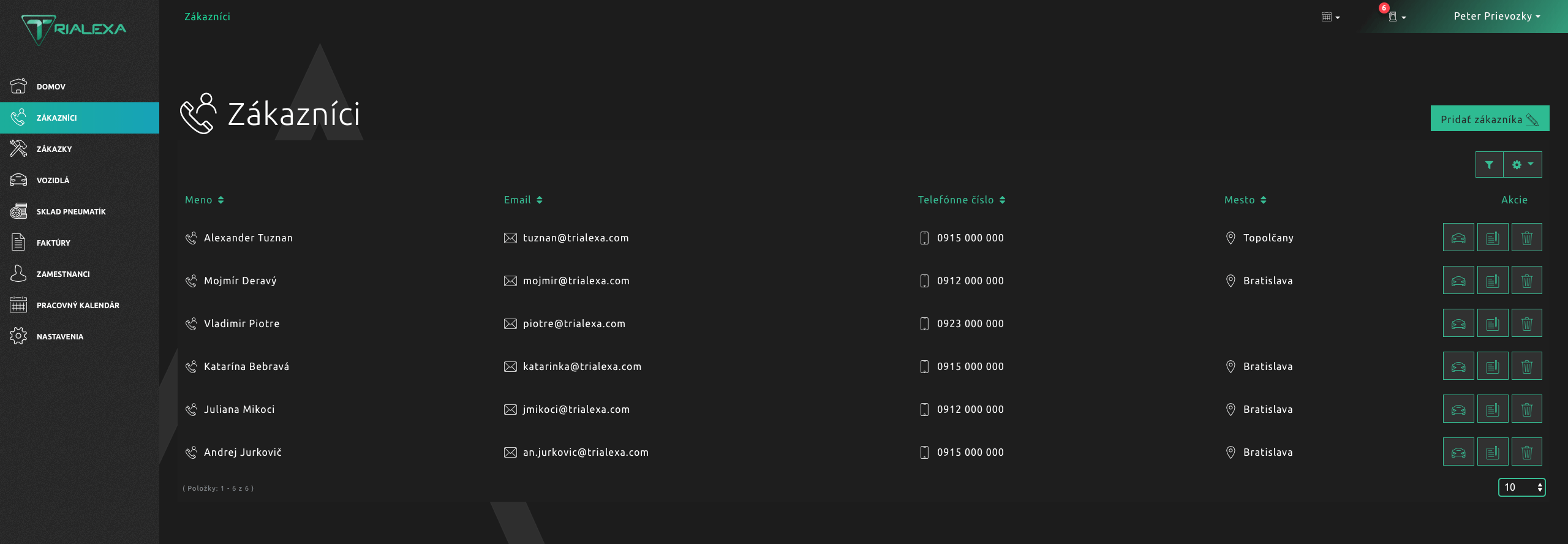Click trash icon in Andrej Jurkovič row
The height and width of the screenshot is (544, 1568).
tap(1526, 452)
